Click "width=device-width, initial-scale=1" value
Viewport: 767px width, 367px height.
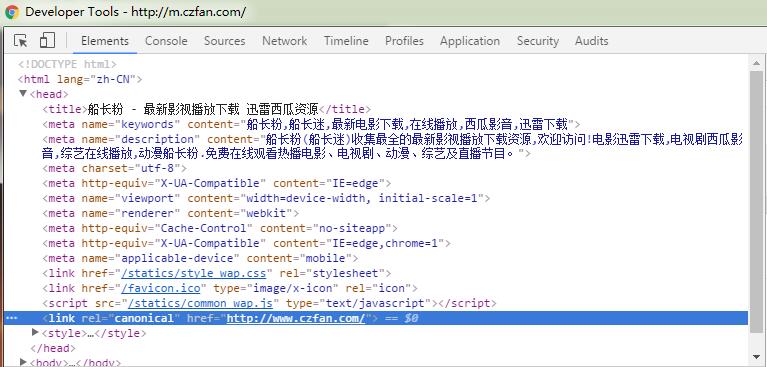point(361,198)
